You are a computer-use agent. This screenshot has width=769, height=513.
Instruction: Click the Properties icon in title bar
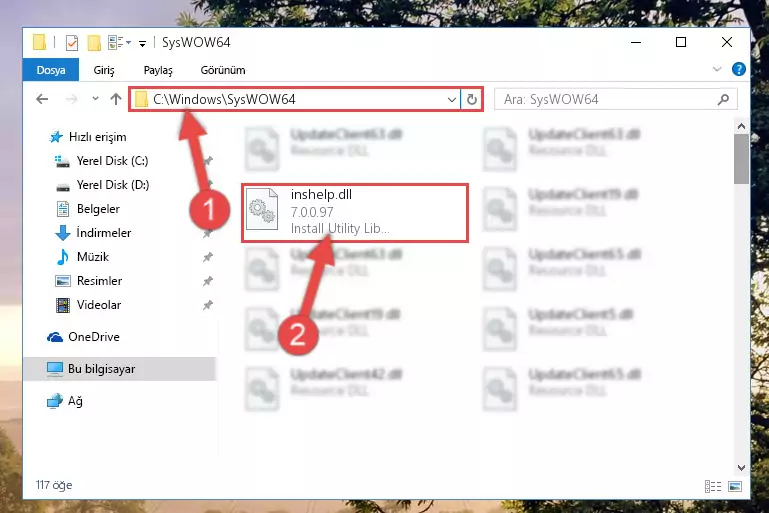pos(72,43)
